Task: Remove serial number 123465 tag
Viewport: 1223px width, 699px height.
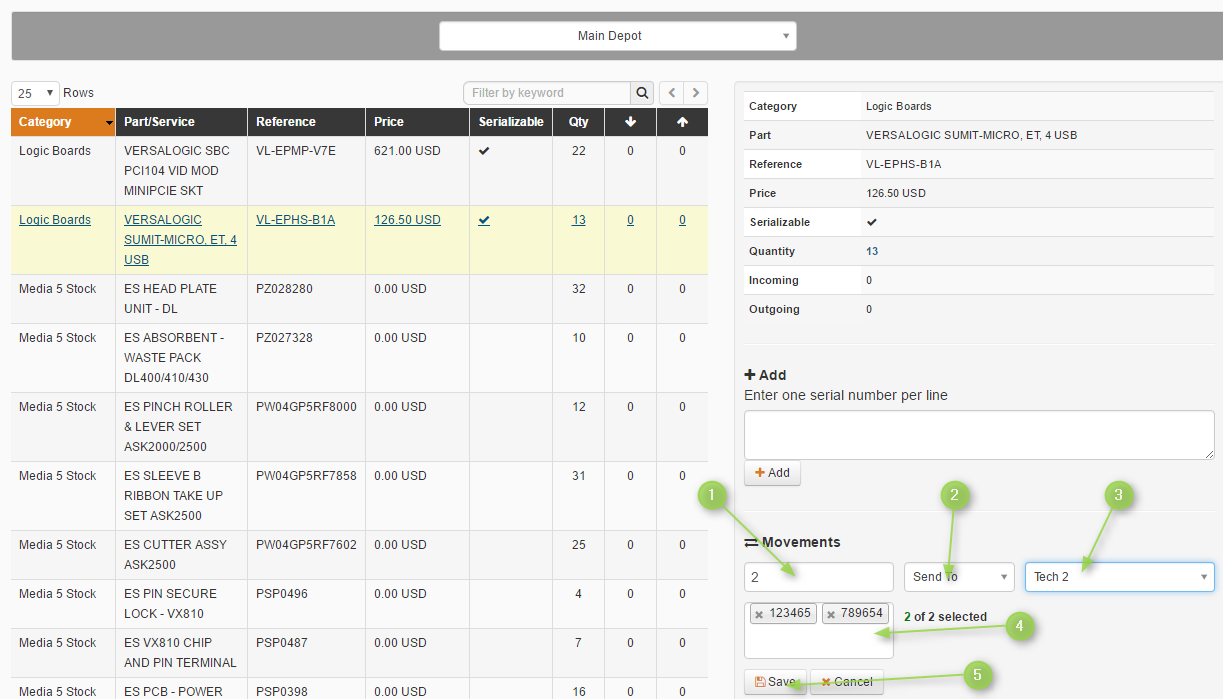Action: coord(759,614)
